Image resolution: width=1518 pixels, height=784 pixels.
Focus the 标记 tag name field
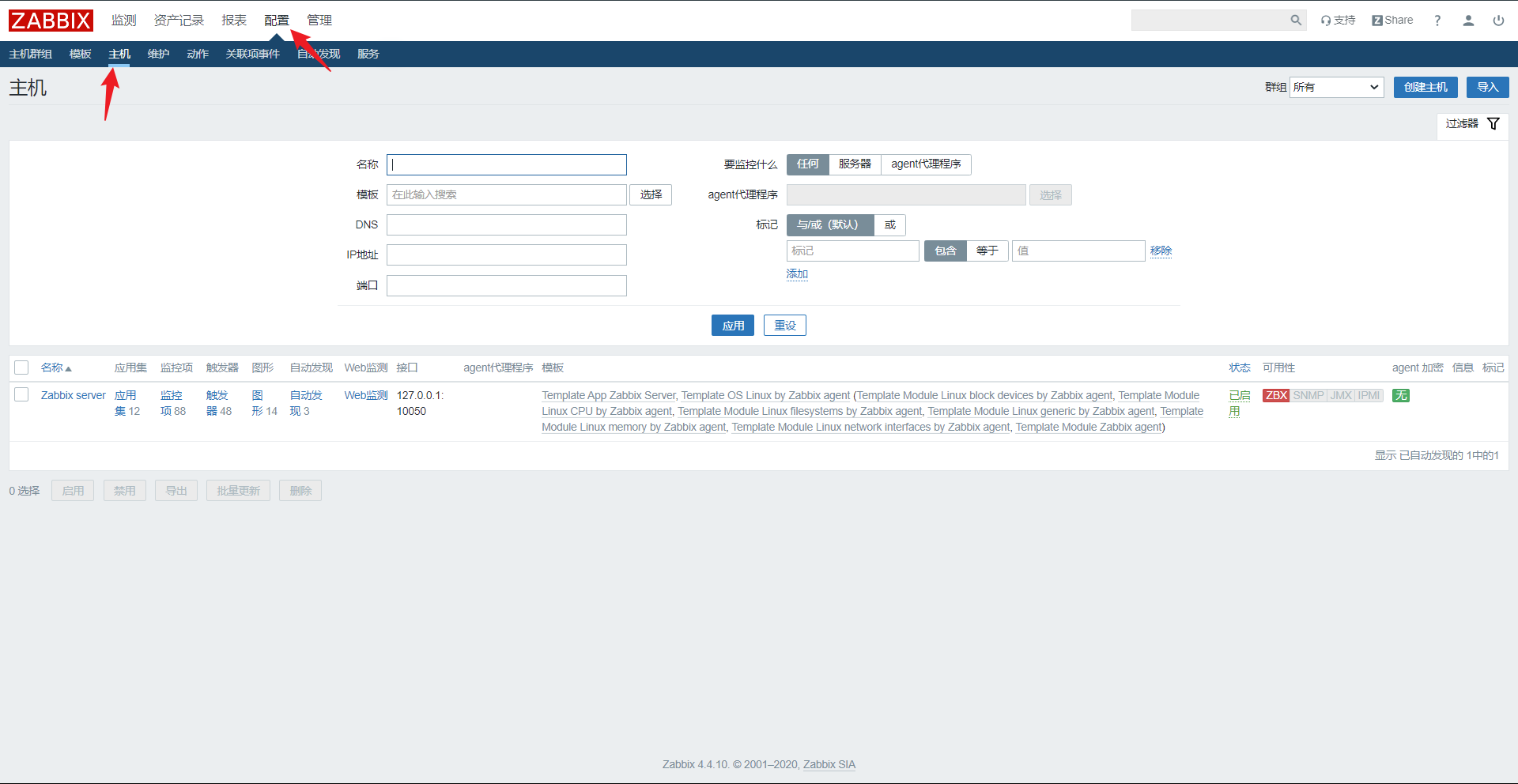coord(853,251)
